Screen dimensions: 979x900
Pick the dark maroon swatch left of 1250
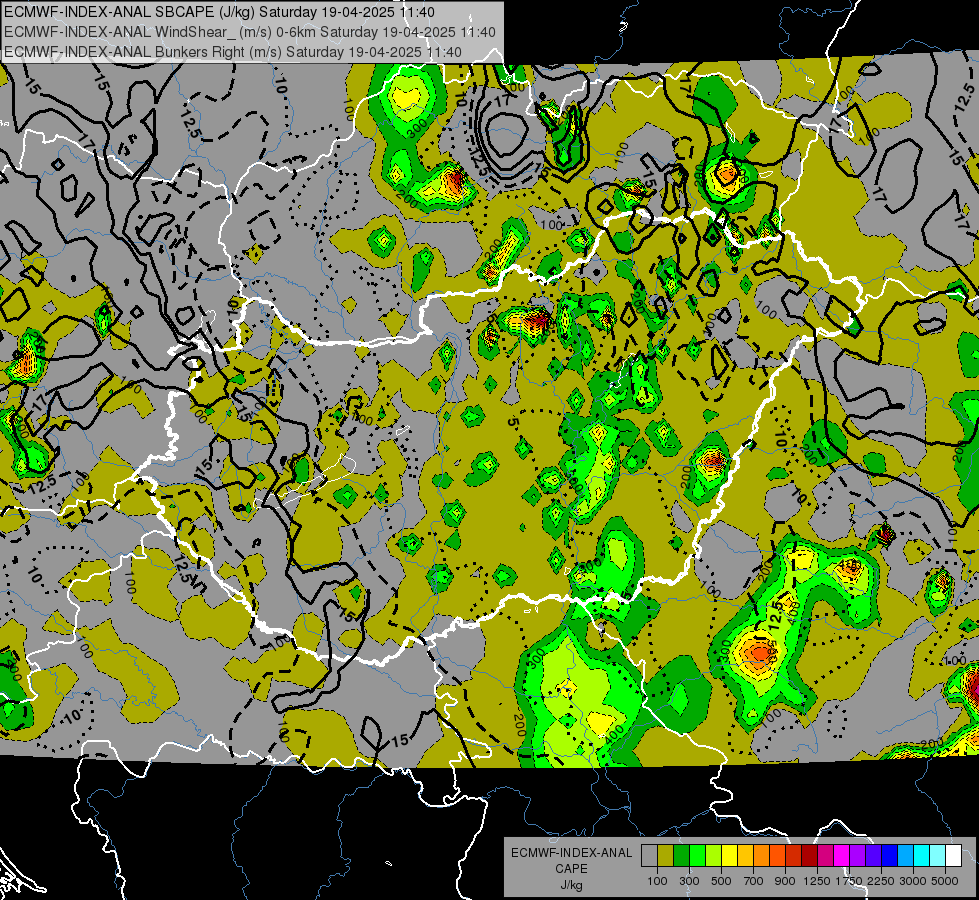(810, 855)
